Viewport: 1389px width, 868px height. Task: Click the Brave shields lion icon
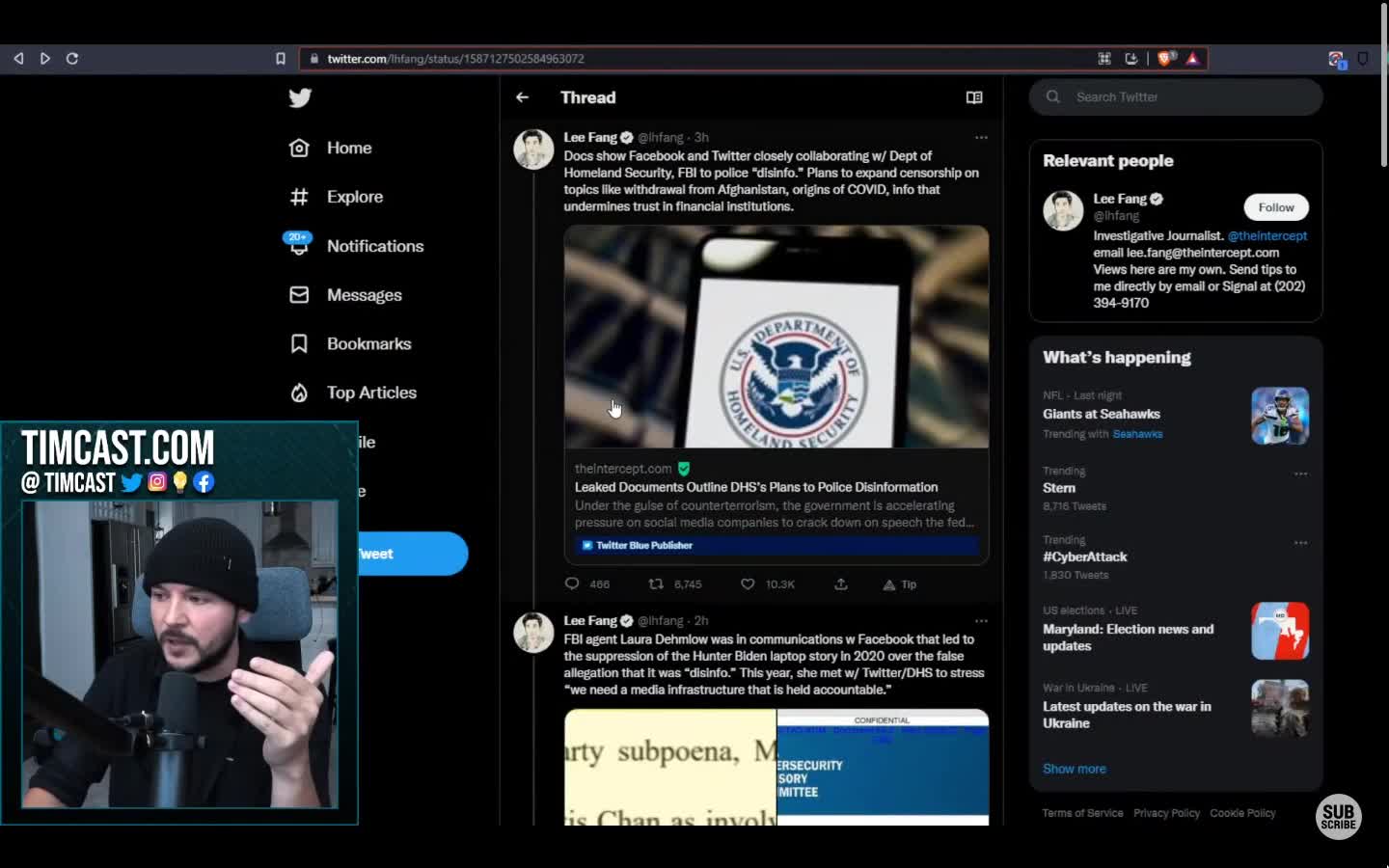1165,59
